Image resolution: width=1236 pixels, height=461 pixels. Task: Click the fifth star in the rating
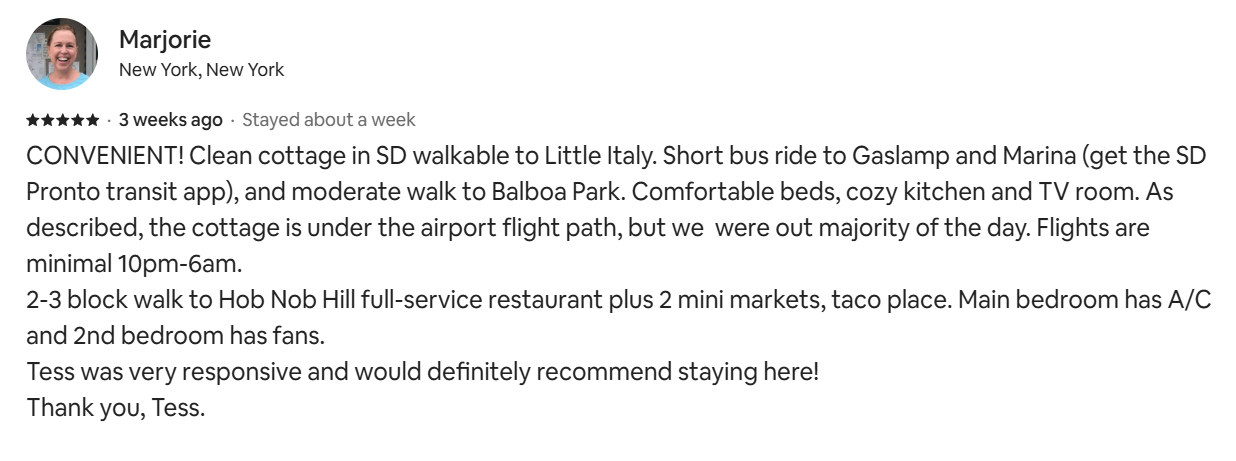coord(93,120)
